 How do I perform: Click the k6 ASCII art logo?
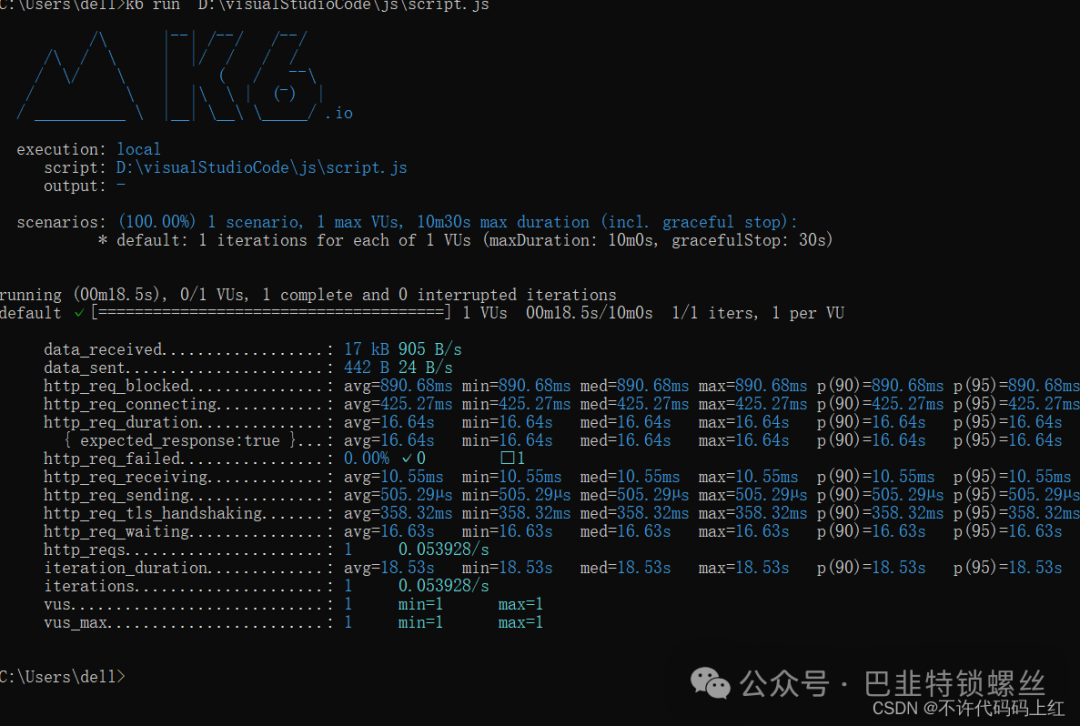[185, 76]
